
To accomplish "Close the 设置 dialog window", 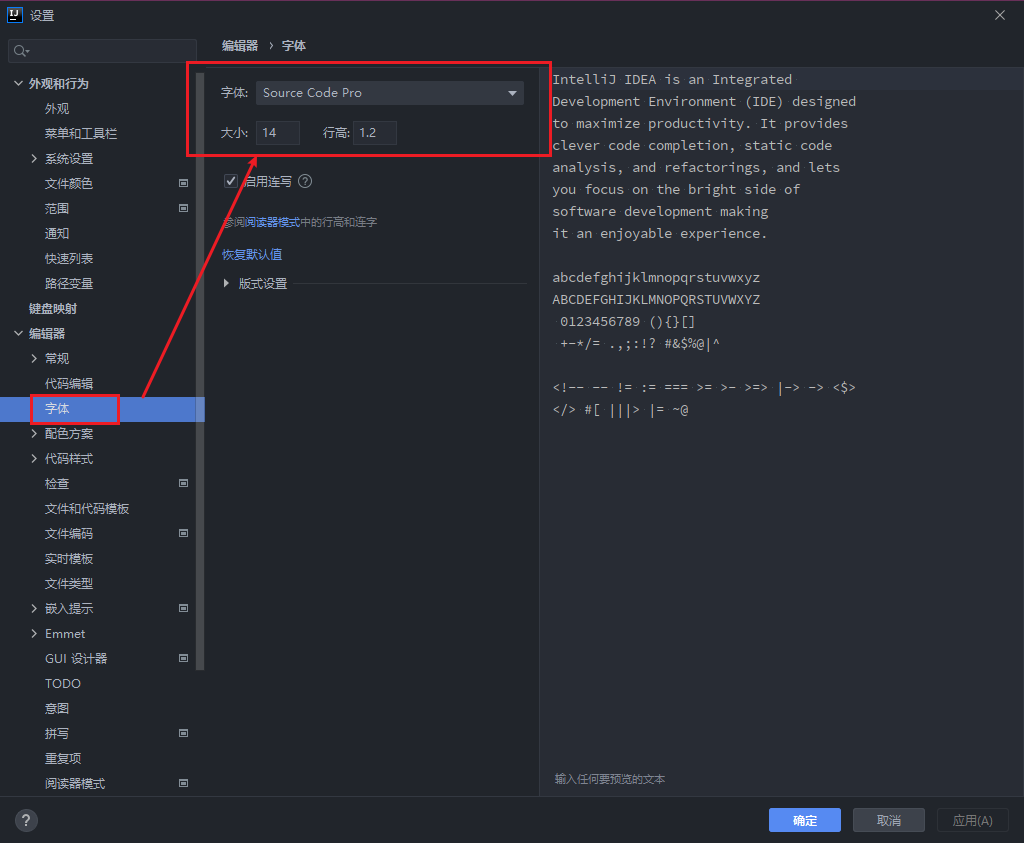I will tap(1000, 15).
